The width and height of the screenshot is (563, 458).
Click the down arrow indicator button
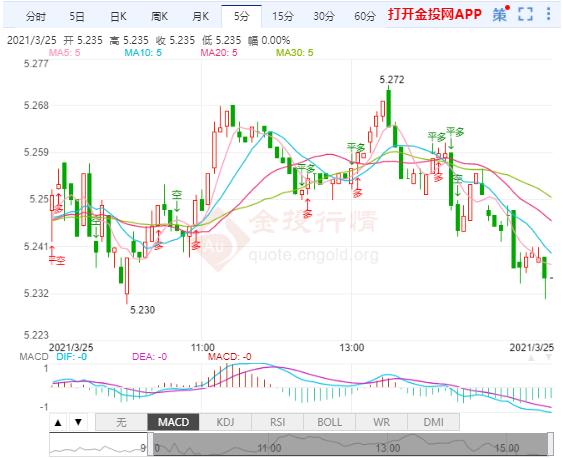(78, 422)
